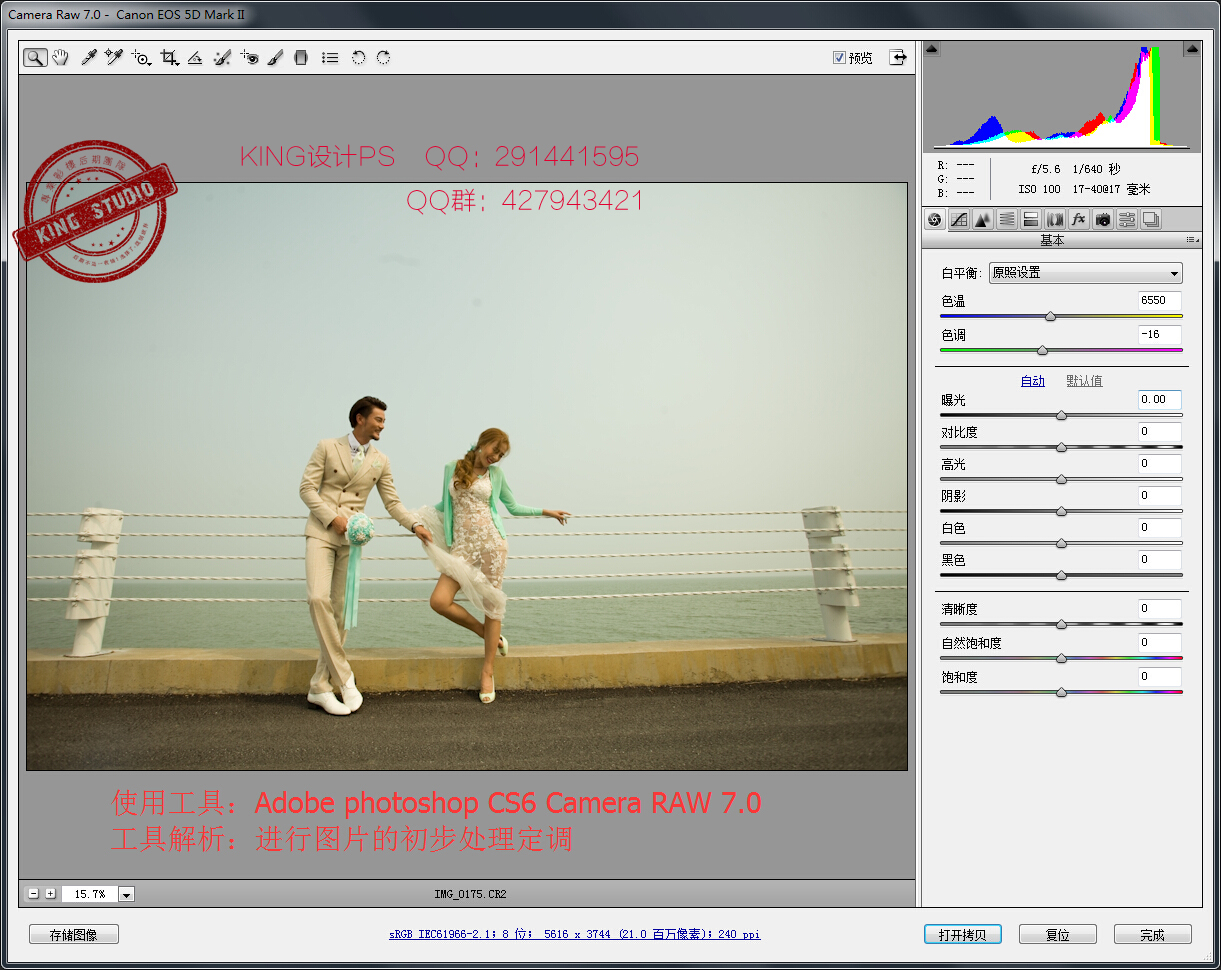Click the 阴影 shadows slider handle

pos(1061,511)
